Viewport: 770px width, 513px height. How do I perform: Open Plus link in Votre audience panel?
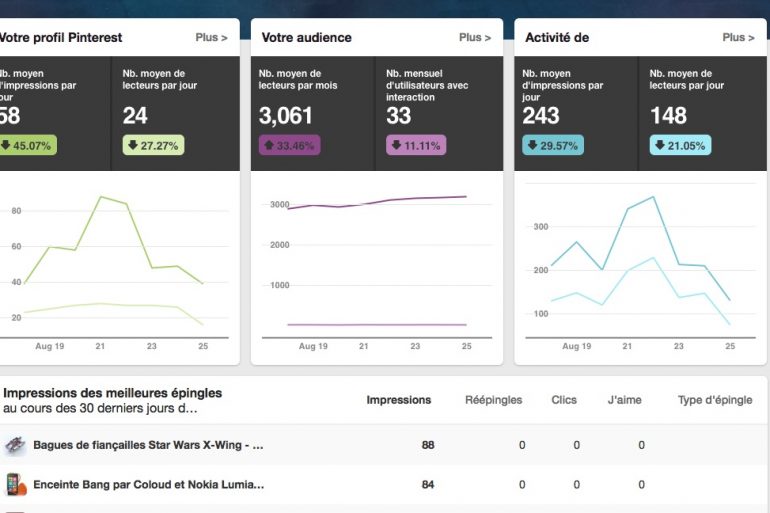474,38
